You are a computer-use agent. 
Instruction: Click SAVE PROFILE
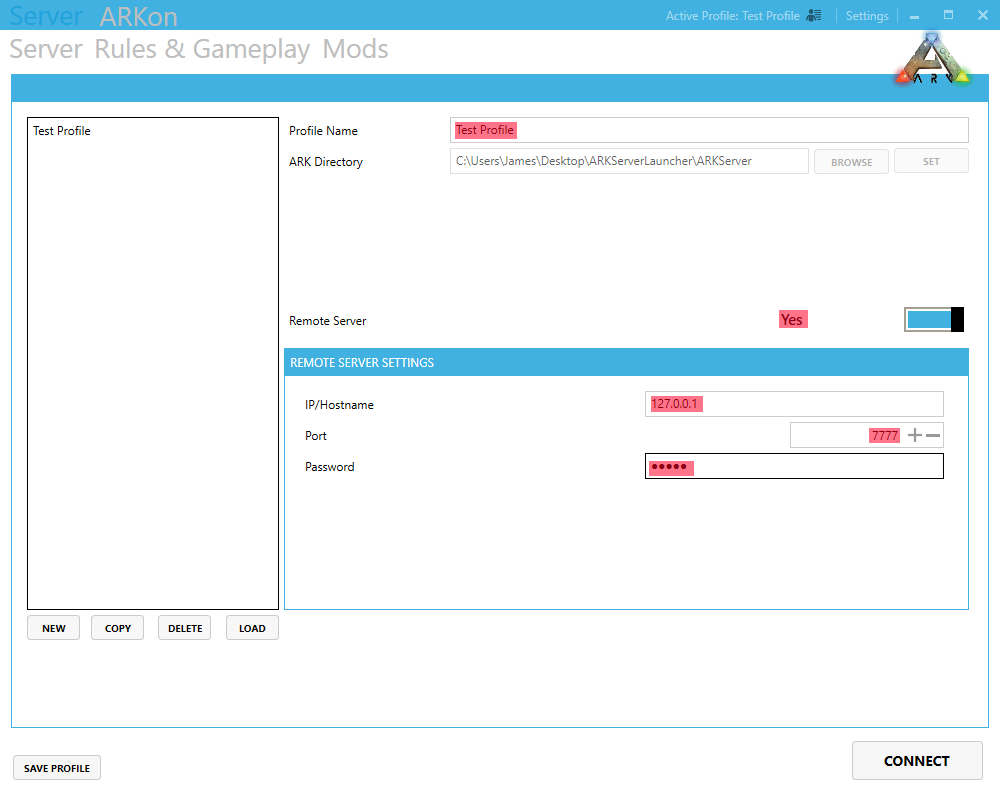click(x=56, y=767)
